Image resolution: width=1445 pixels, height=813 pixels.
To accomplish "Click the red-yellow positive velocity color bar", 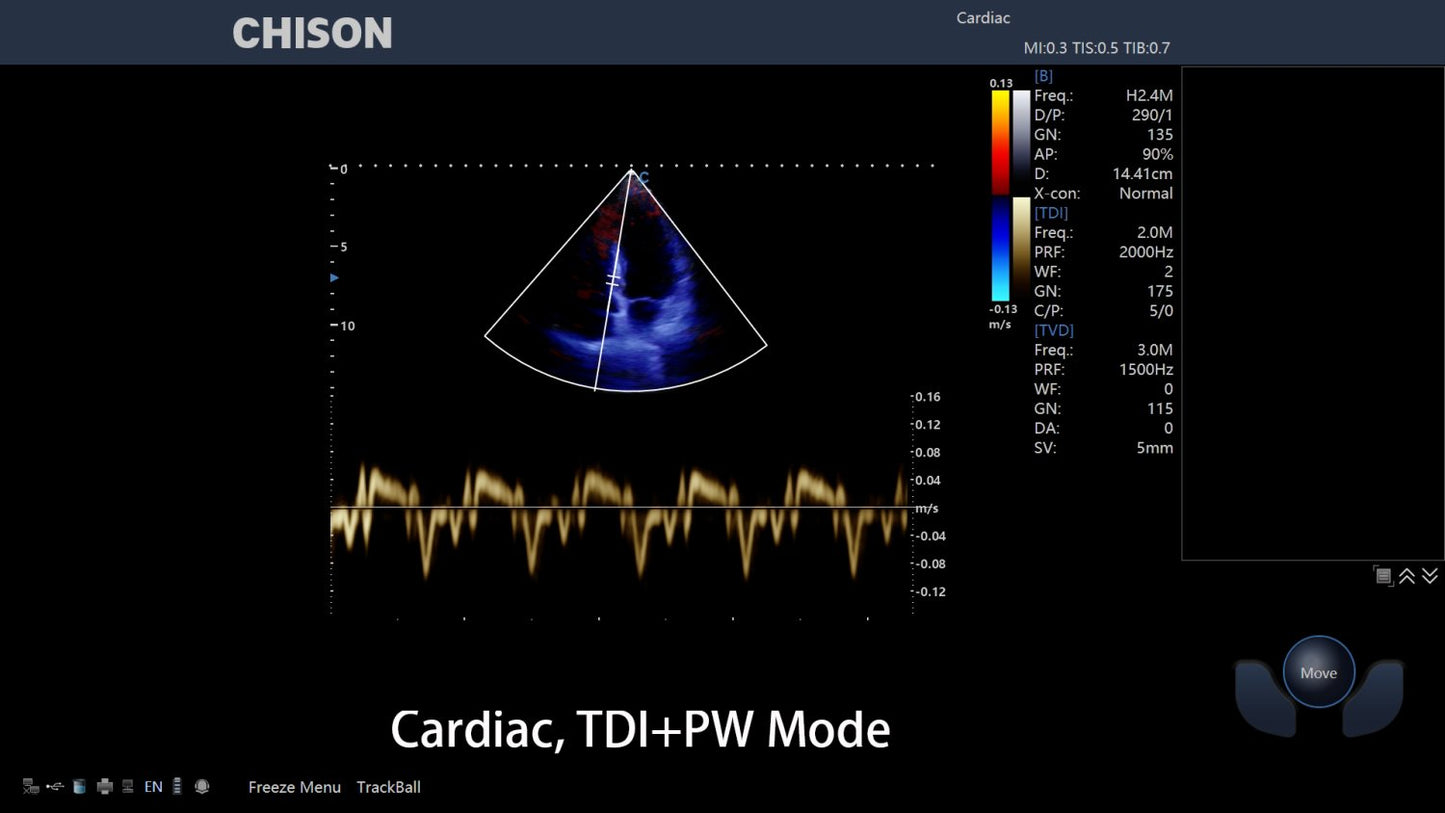I will 1000,142.
